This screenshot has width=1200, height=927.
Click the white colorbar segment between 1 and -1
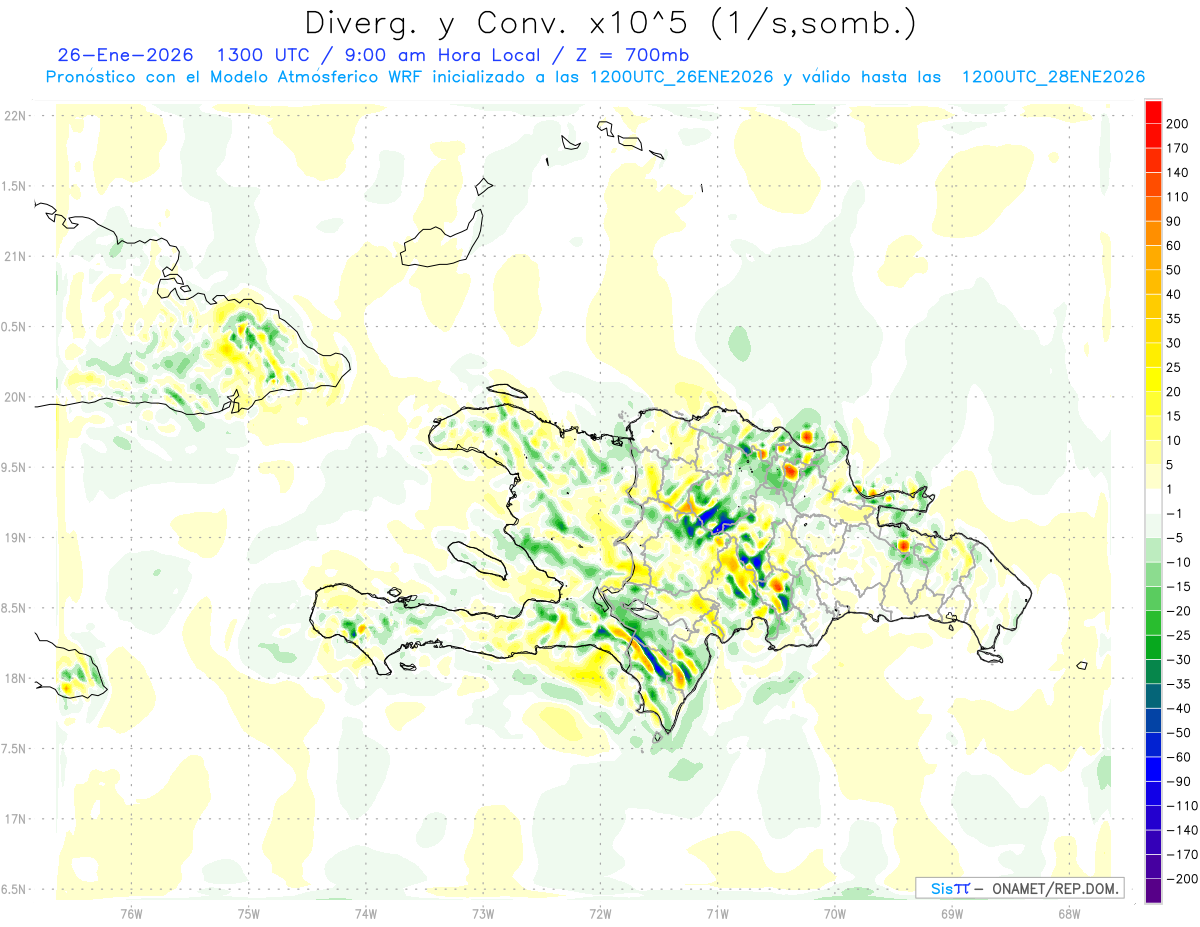pos(1153,501)
